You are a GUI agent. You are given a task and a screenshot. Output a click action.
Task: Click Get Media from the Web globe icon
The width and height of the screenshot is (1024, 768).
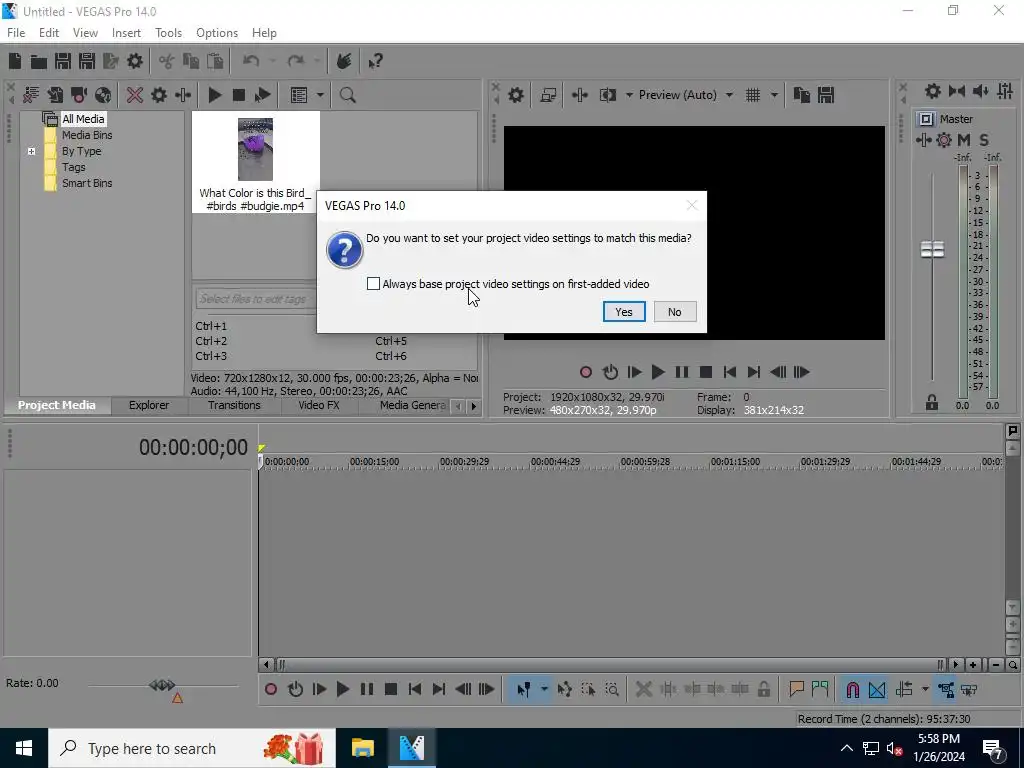pyautogui.click(x=103, y=95)
